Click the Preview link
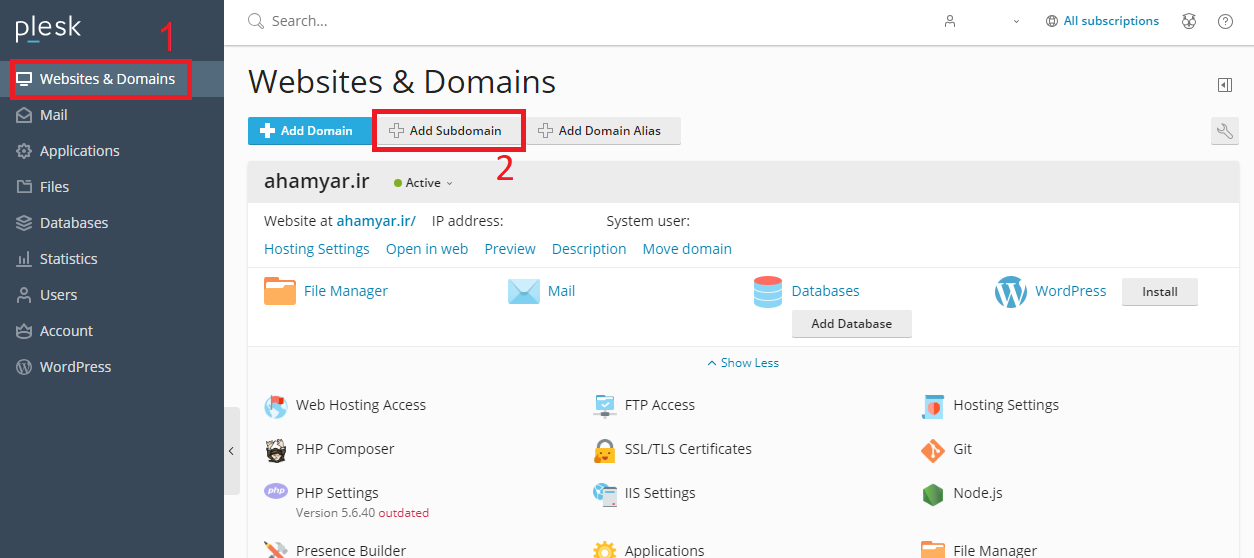Viewport: 1254px width, 558px height. tap(510, 249)
